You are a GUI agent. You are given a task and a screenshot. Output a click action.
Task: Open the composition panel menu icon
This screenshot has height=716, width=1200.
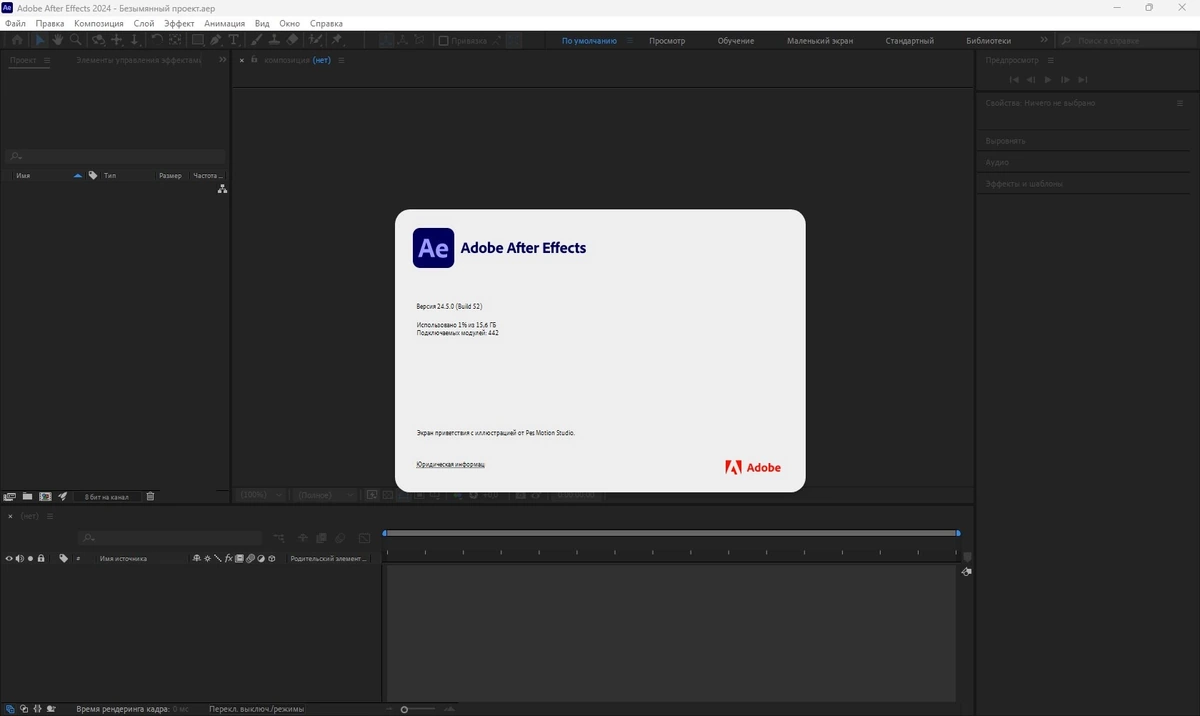click(341, 60)
